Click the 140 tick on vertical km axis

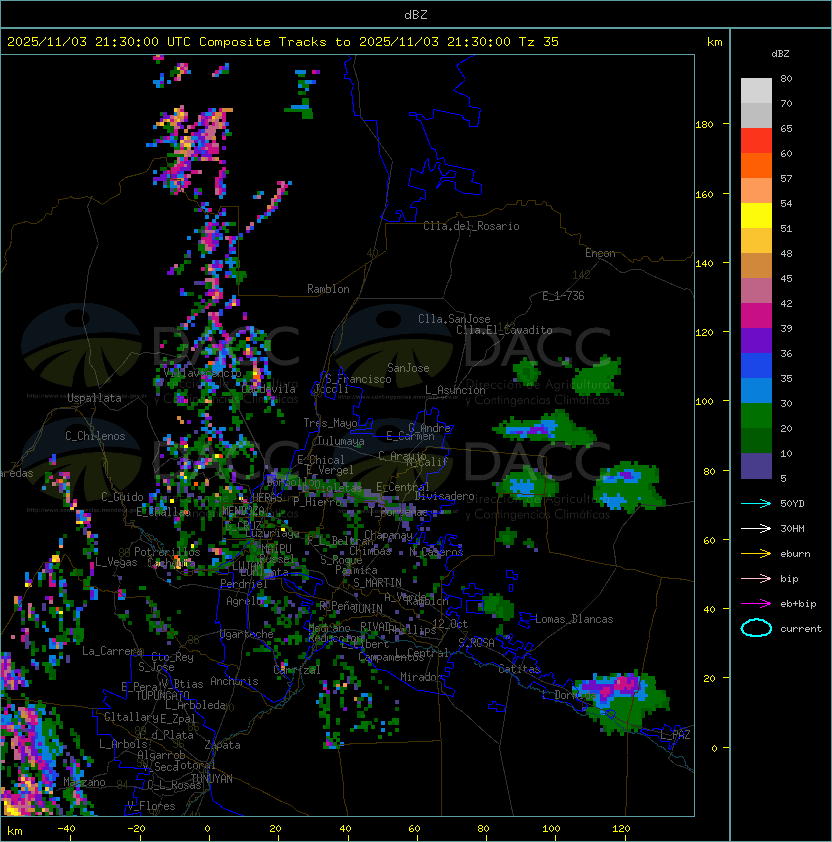pos(704,264)
